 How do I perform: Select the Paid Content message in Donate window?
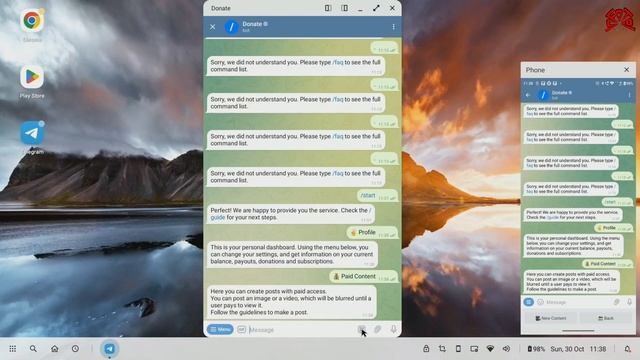click(x=363, y=276)
